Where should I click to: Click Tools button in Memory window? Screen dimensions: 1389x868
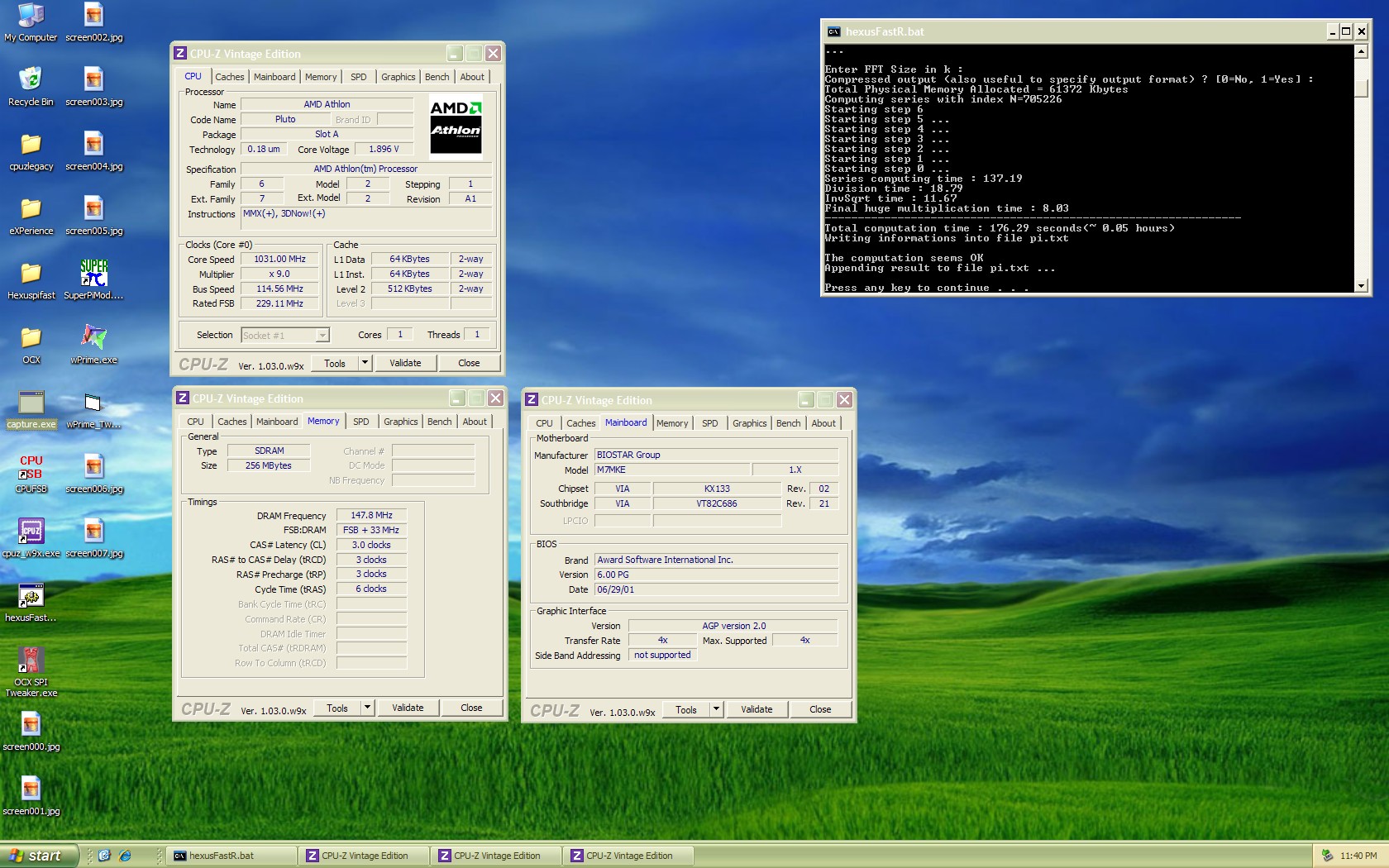pos(337,708)
